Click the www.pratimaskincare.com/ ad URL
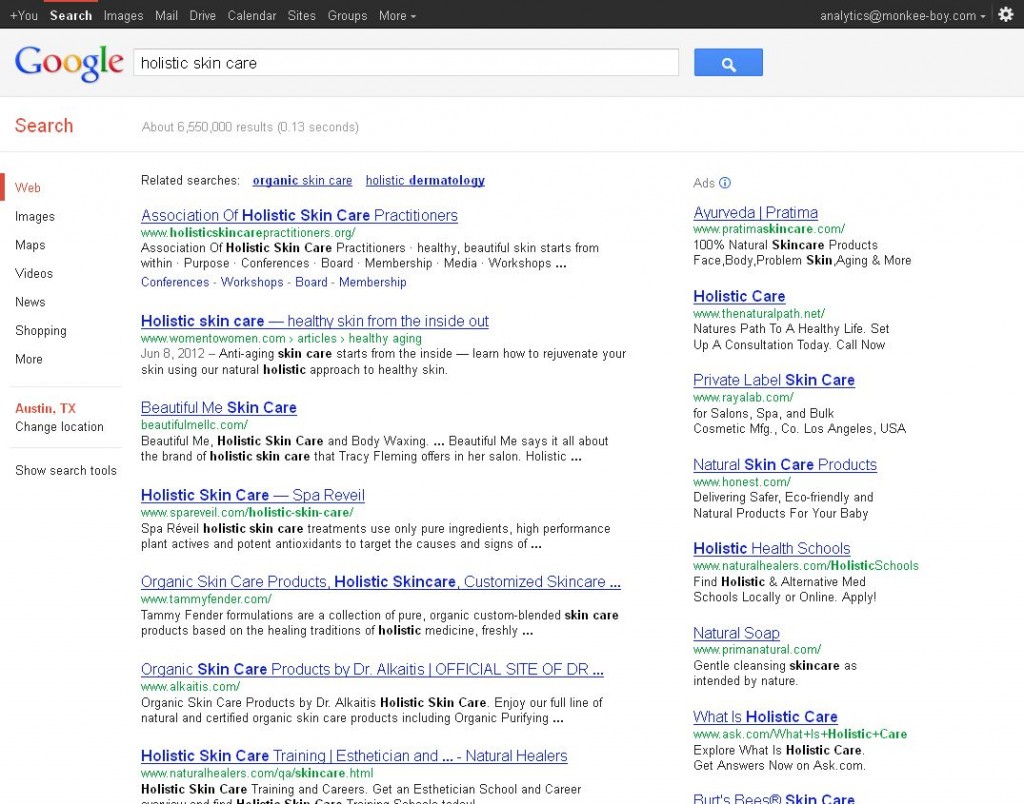 [769, 229]
